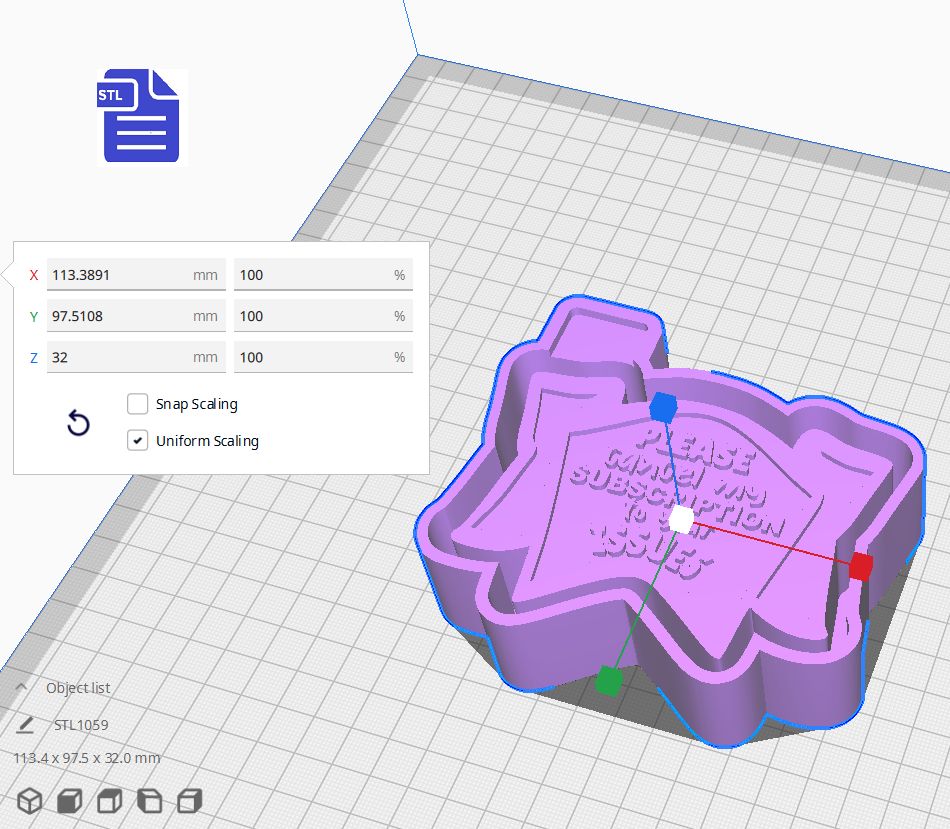Switch to the Left side view icon
950x829 pixels.
click(149, 800)
